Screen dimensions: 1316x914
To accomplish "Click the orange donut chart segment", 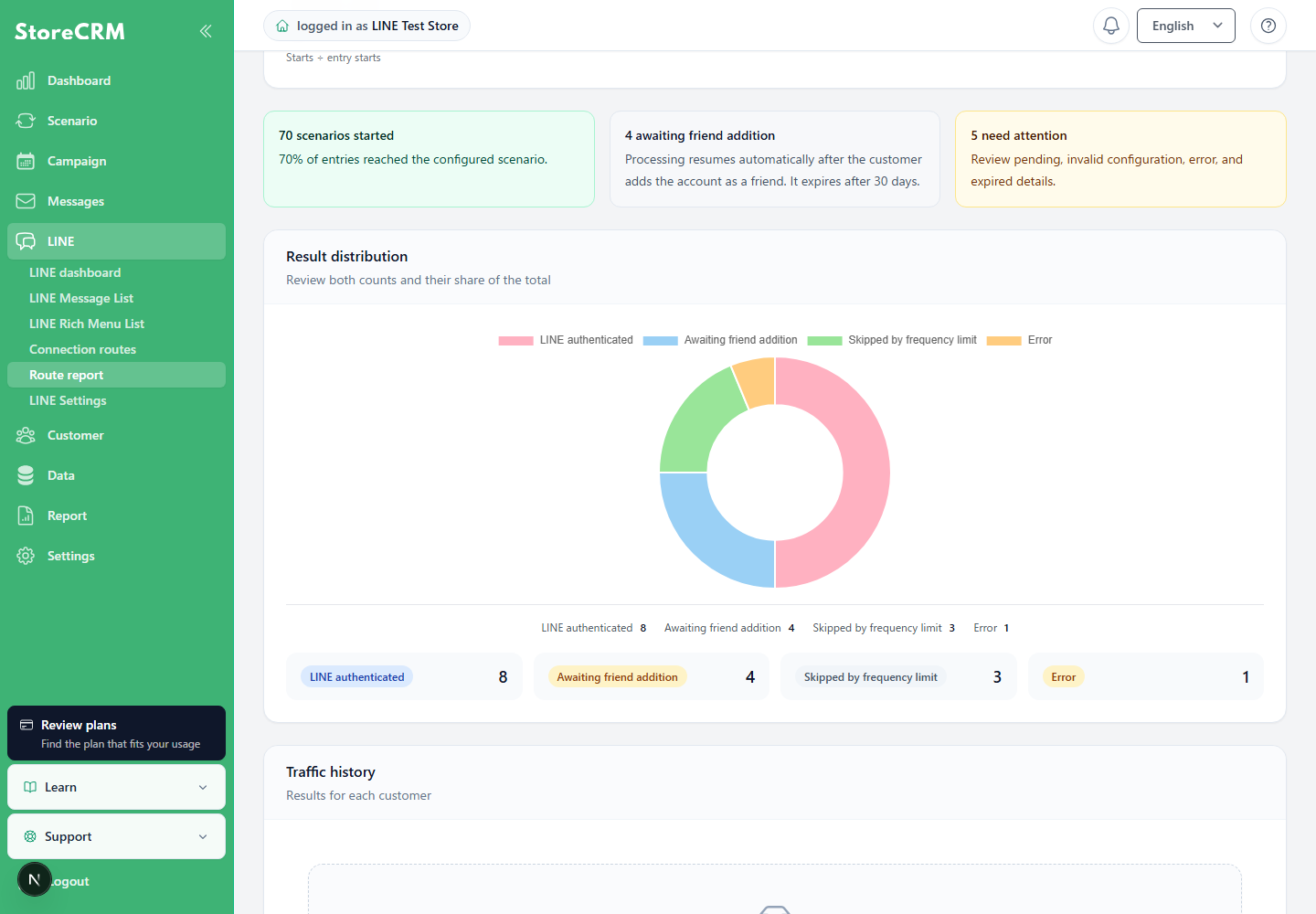I will coord(759,382).
